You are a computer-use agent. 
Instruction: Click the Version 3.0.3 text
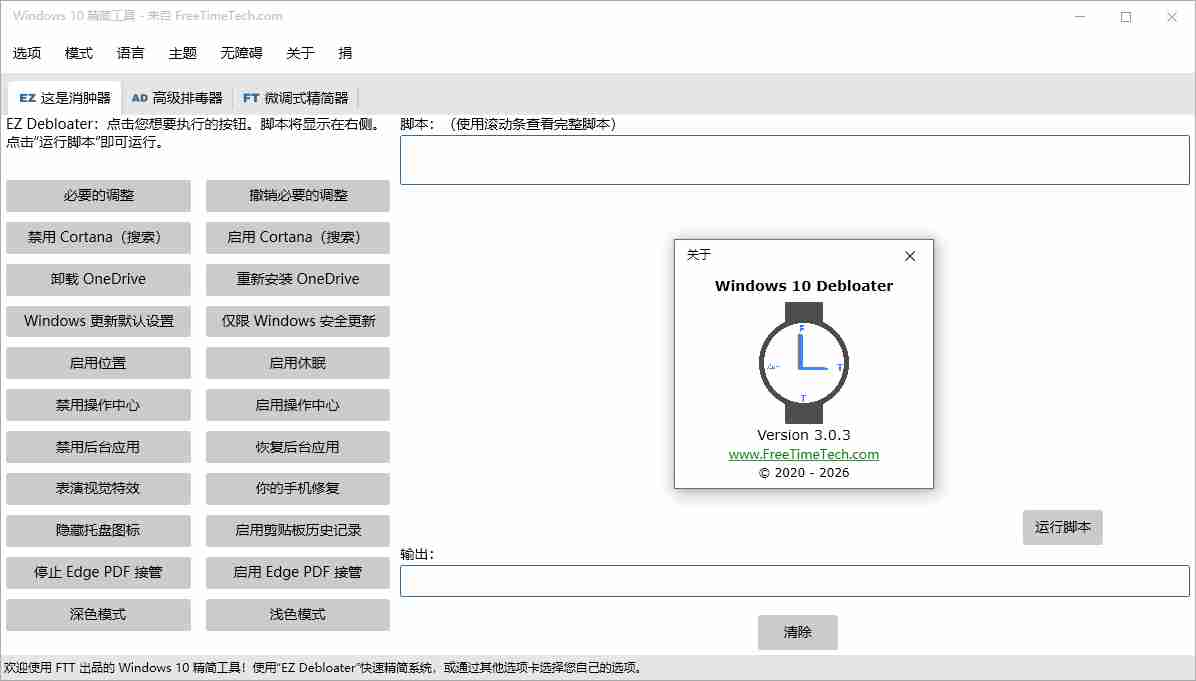[x=804, y=435]
